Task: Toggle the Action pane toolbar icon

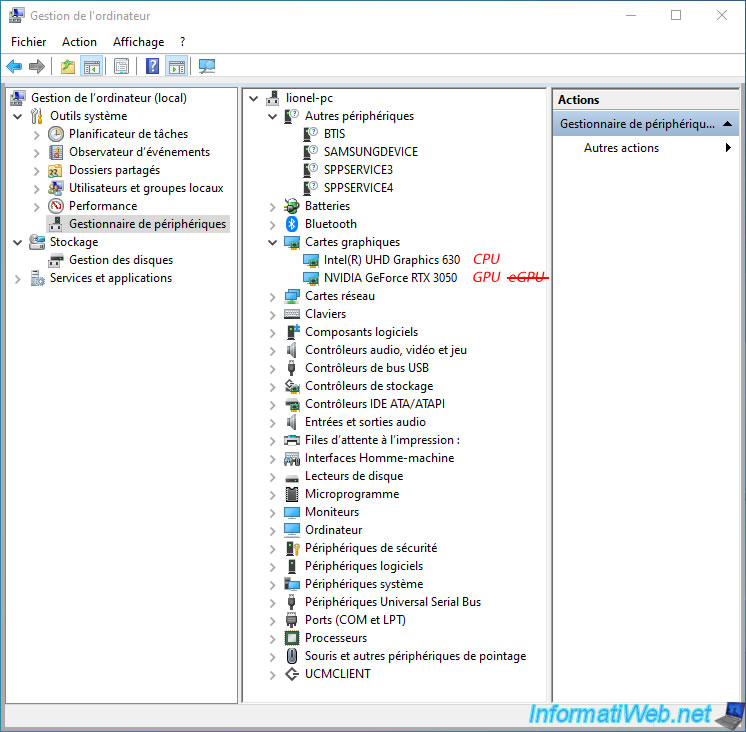Action: click(177, 67)
